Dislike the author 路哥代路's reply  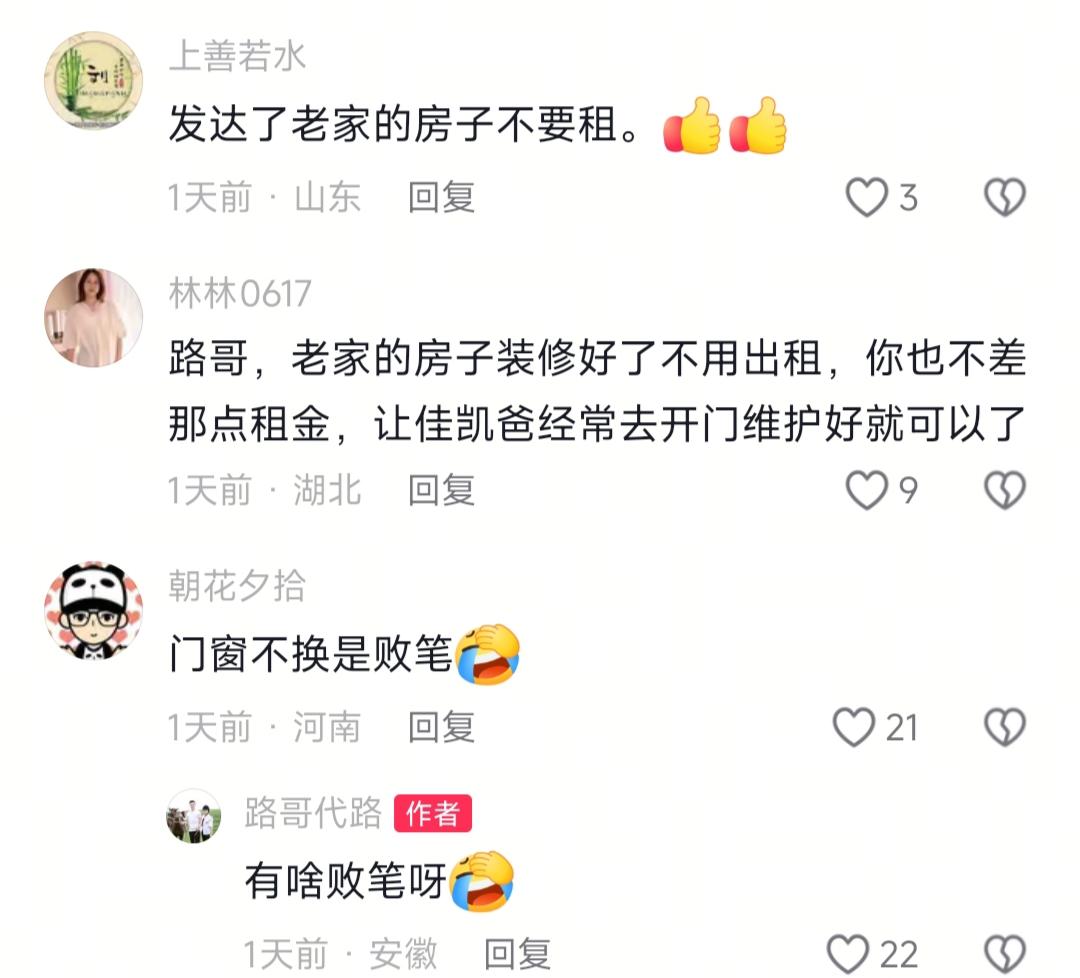point(1005,955)
